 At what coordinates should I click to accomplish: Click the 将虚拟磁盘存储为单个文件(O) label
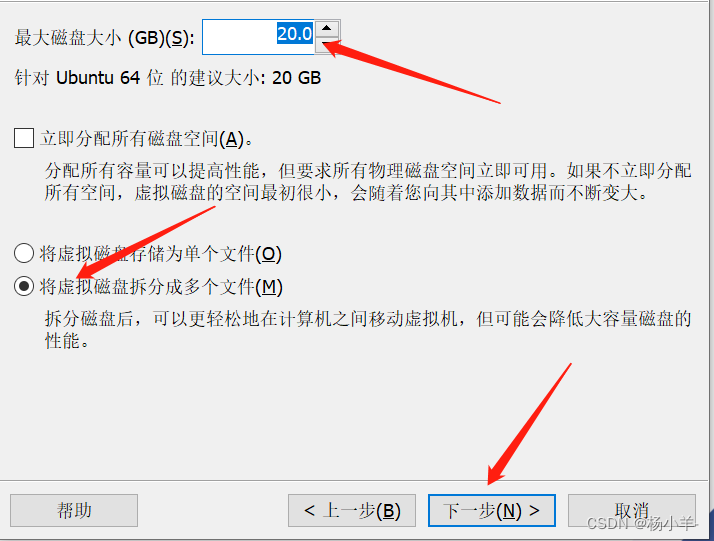click(x=161, y=254)
